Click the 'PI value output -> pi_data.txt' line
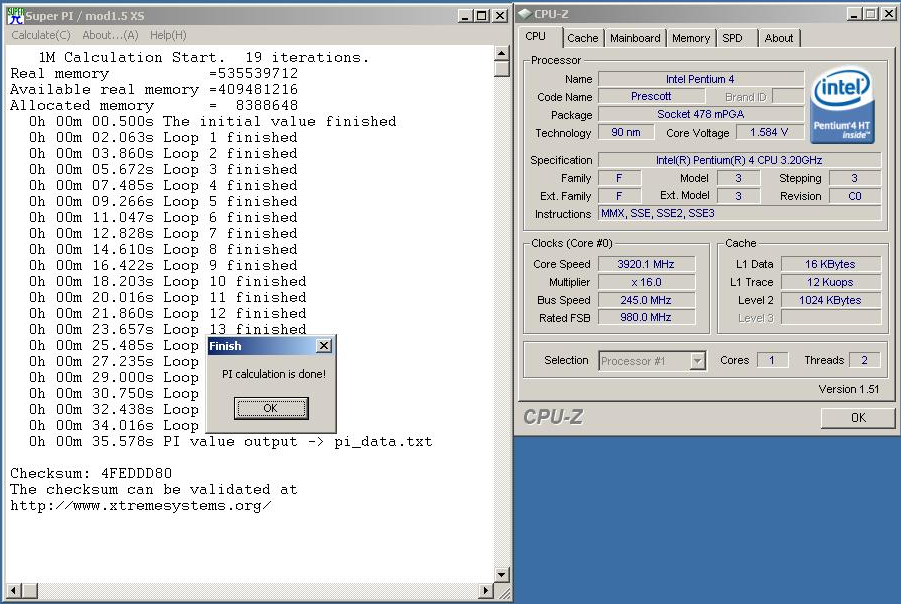 click(x=230, y=441)
